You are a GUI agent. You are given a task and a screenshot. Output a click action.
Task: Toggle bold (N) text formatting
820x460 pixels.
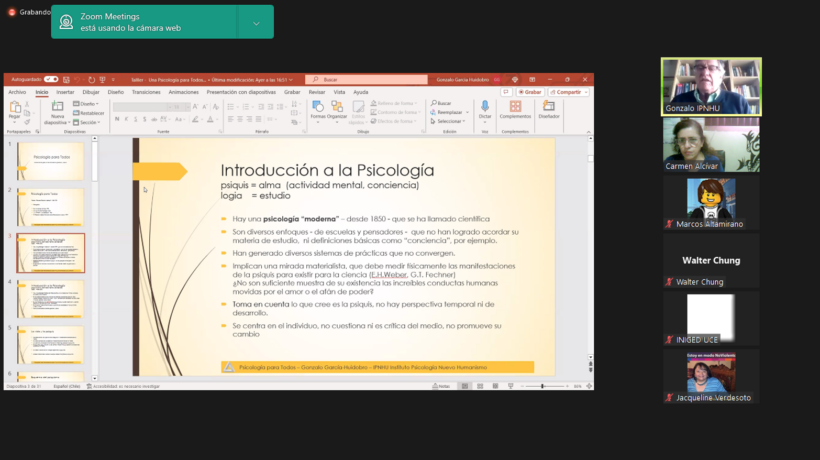pyautogui.click(x=117, y=118)
